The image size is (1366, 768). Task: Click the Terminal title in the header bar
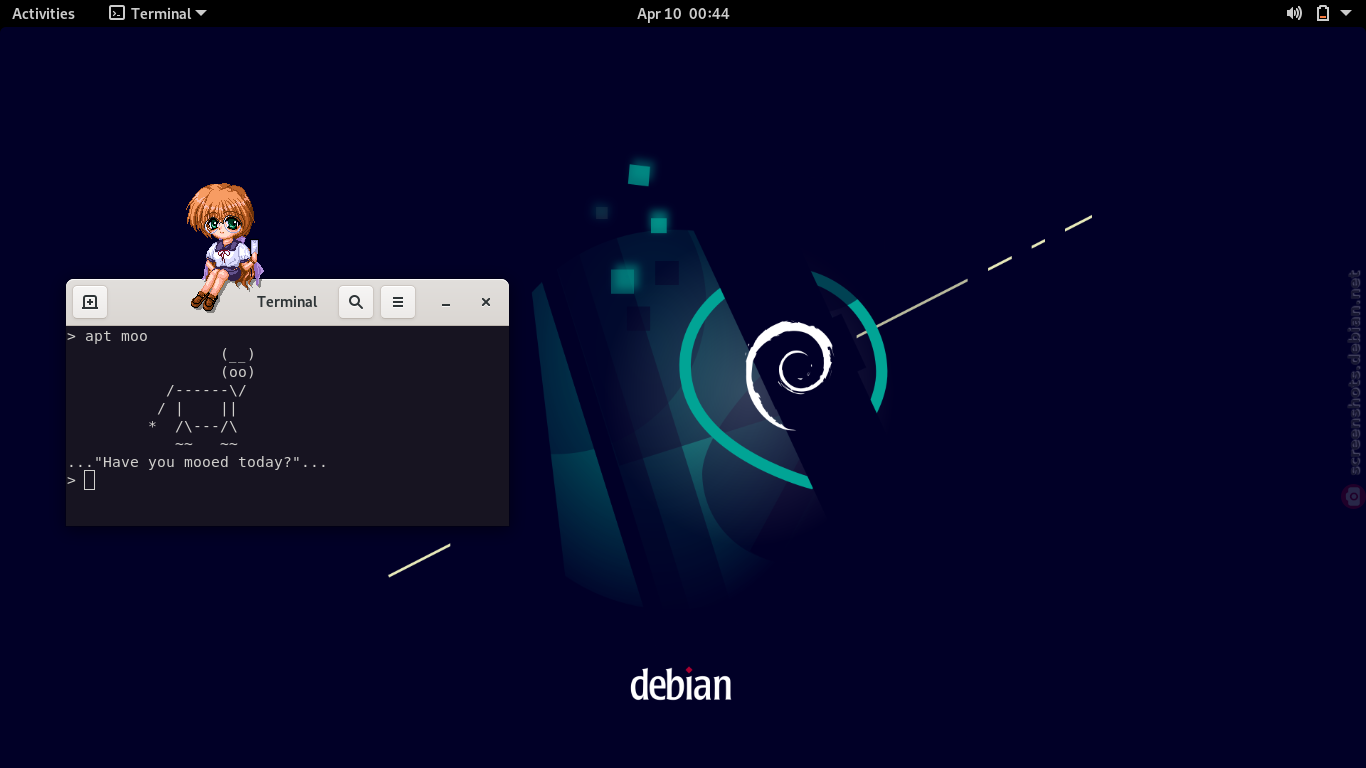pos(287,302)
